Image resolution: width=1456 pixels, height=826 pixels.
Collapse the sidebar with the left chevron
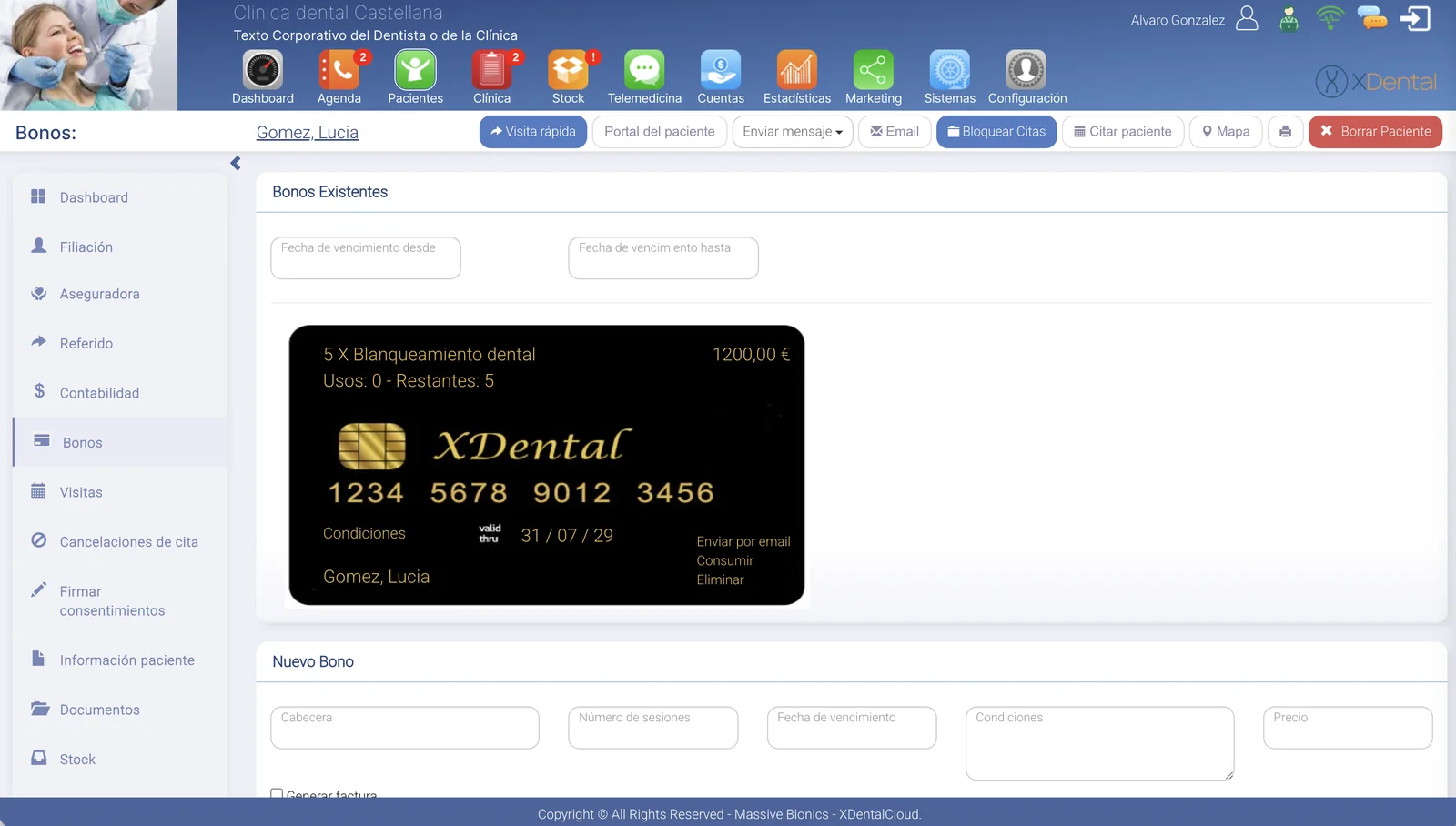pyautogui.click(x=236, y=164)
